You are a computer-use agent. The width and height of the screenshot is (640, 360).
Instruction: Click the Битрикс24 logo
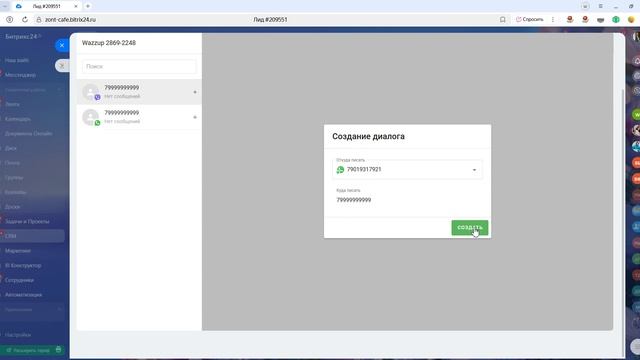(x=21, y=36)
